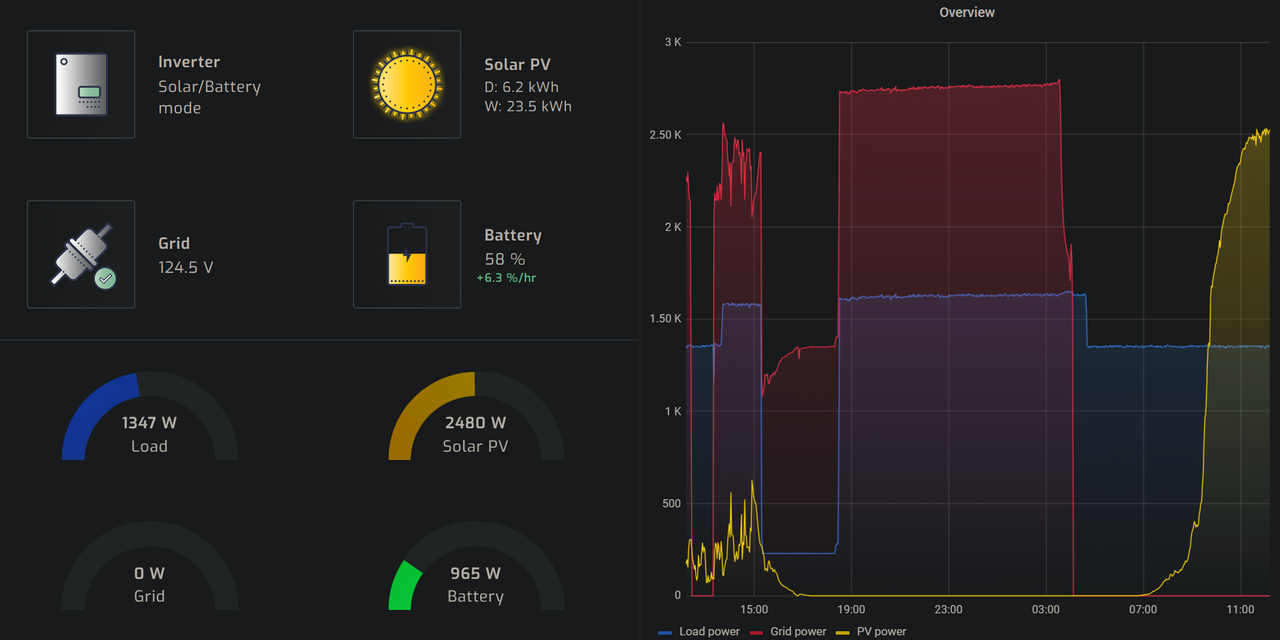The image size is (1280, 640).
Task: Click the 3 K y-axis label
Action: [x=672, y=42]
